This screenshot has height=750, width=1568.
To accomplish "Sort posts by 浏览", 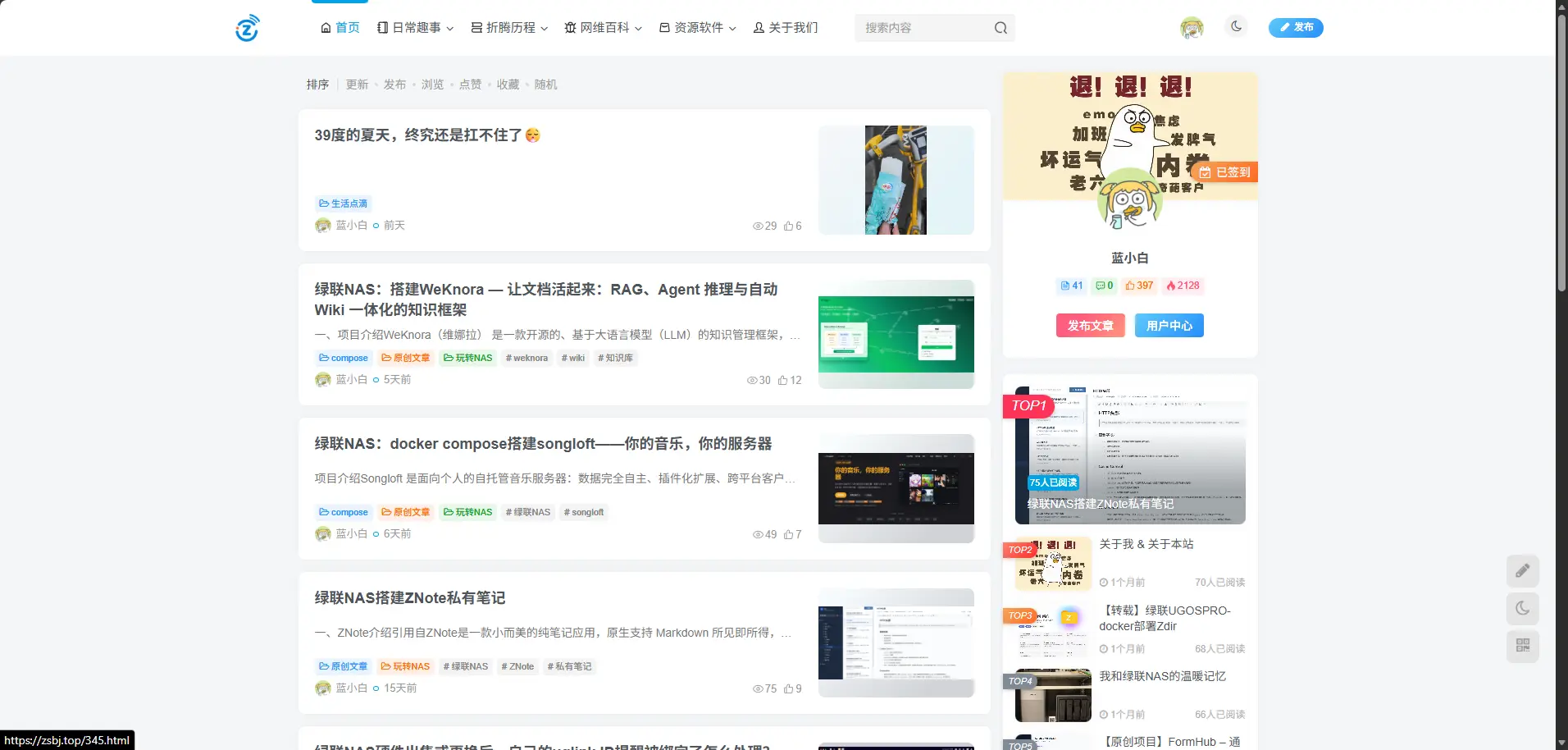I will tap(432, 85).
